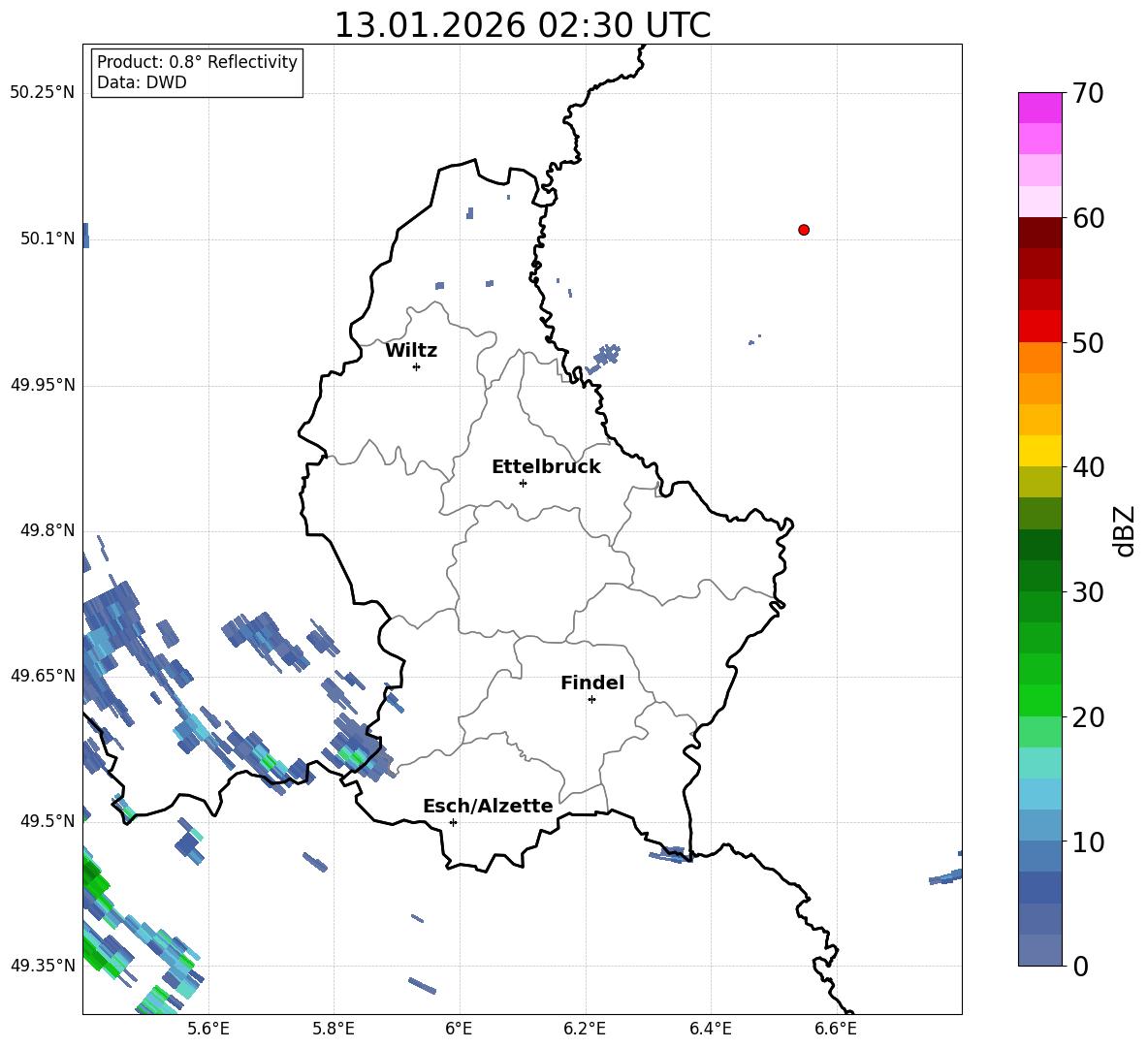Click the 50.25°N latitude label
This screenshot has height=1048, width=1148.
pyautogui.click(x=43, y=93)
